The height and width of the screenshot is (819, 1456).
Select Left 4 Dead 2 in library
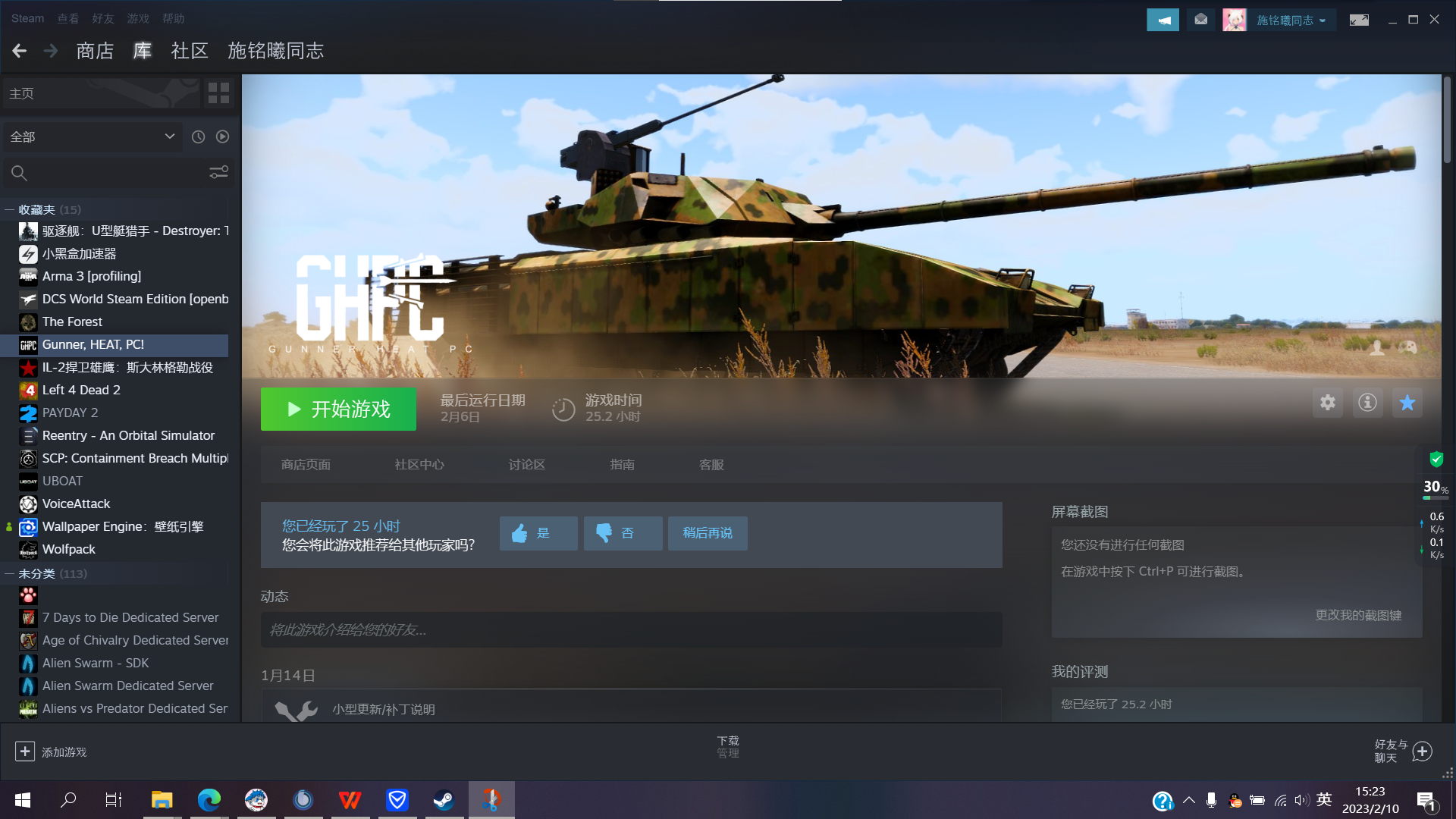pos(115,390)
